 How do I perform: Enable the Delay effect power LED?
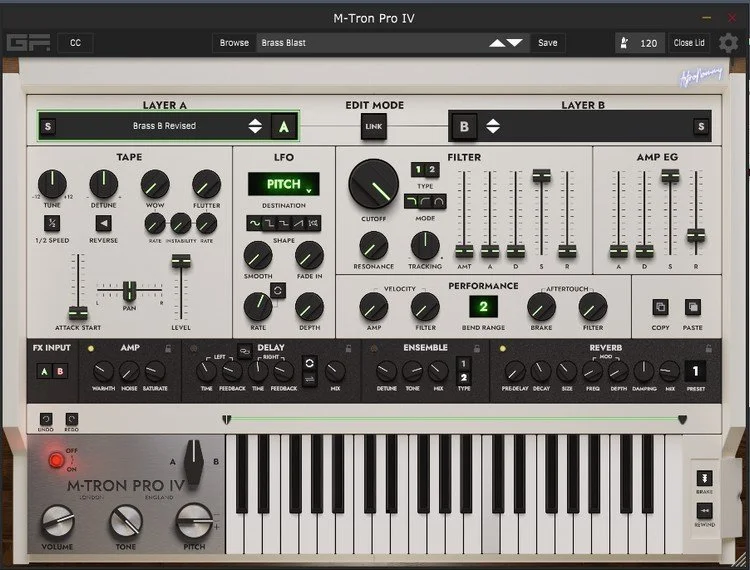193,349
